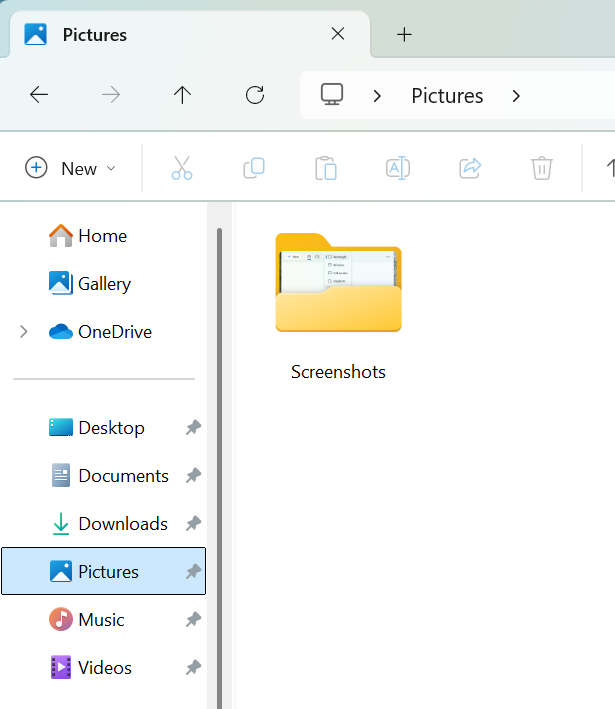Expand the OneDrive tree node
615x709 pixels.
pyautogui.click(x=24, y=332)
